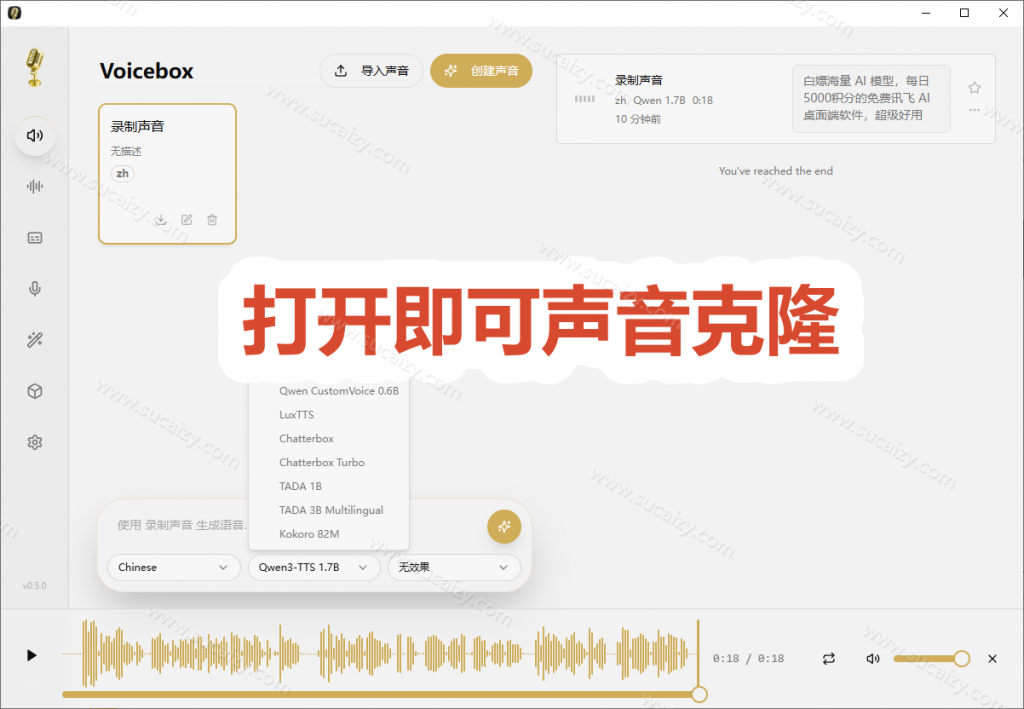Click 创建声音 create voice button
The width and height of the screenshot is (1024, 709).
point(481,71)
